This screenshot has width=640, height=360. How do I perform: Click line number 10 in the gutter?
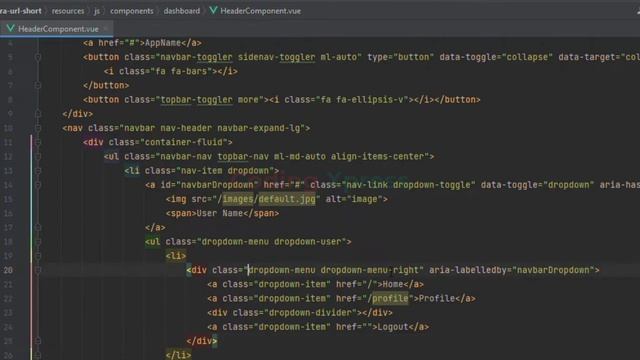coord(8,128)
